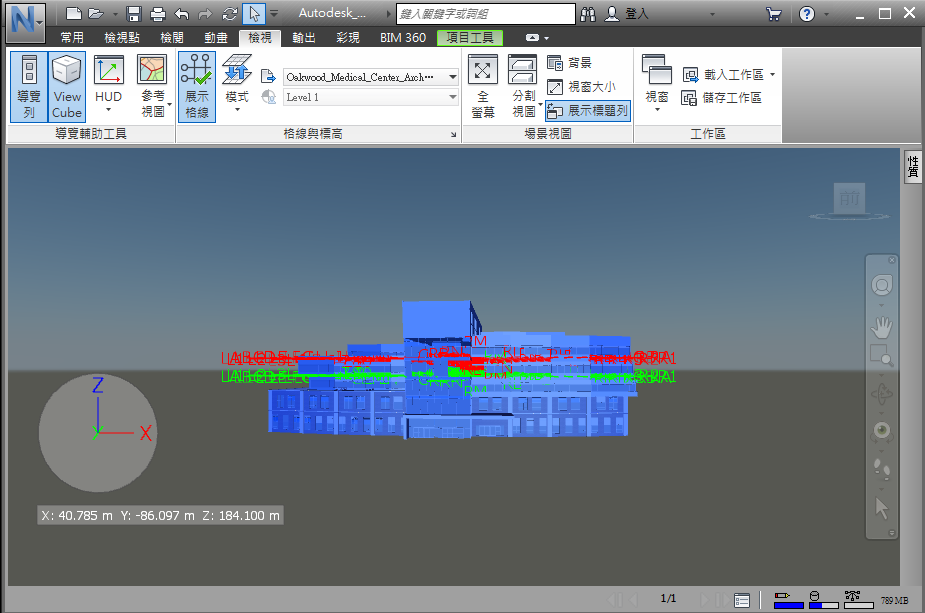Refresh the model with the refresh icon
925x613 pixels.
(x=229, y=14)
